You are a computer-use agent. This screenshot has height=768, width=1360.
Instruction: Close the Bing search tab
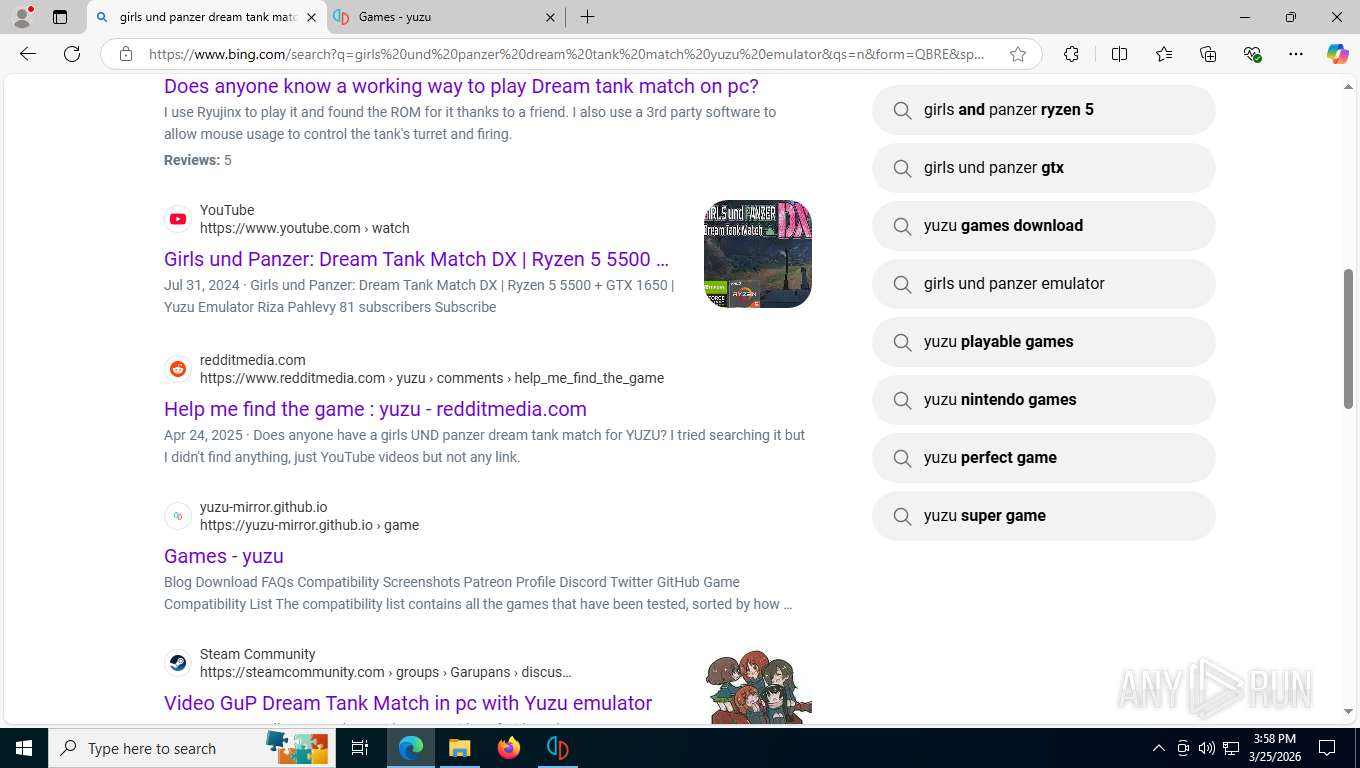point(311,17)
